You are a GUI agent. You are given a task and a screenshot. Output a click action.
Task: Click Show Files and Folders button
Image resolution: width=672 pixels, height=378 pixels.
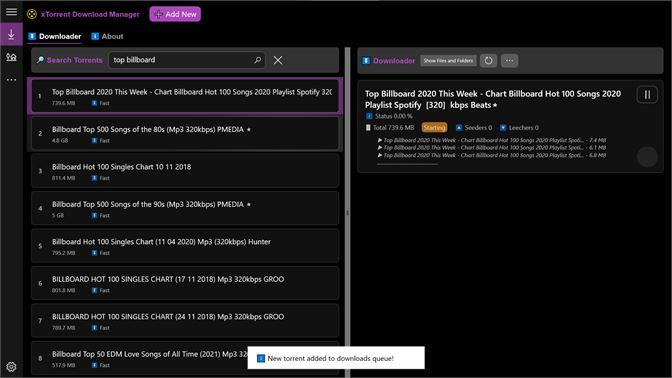[448, 60]
